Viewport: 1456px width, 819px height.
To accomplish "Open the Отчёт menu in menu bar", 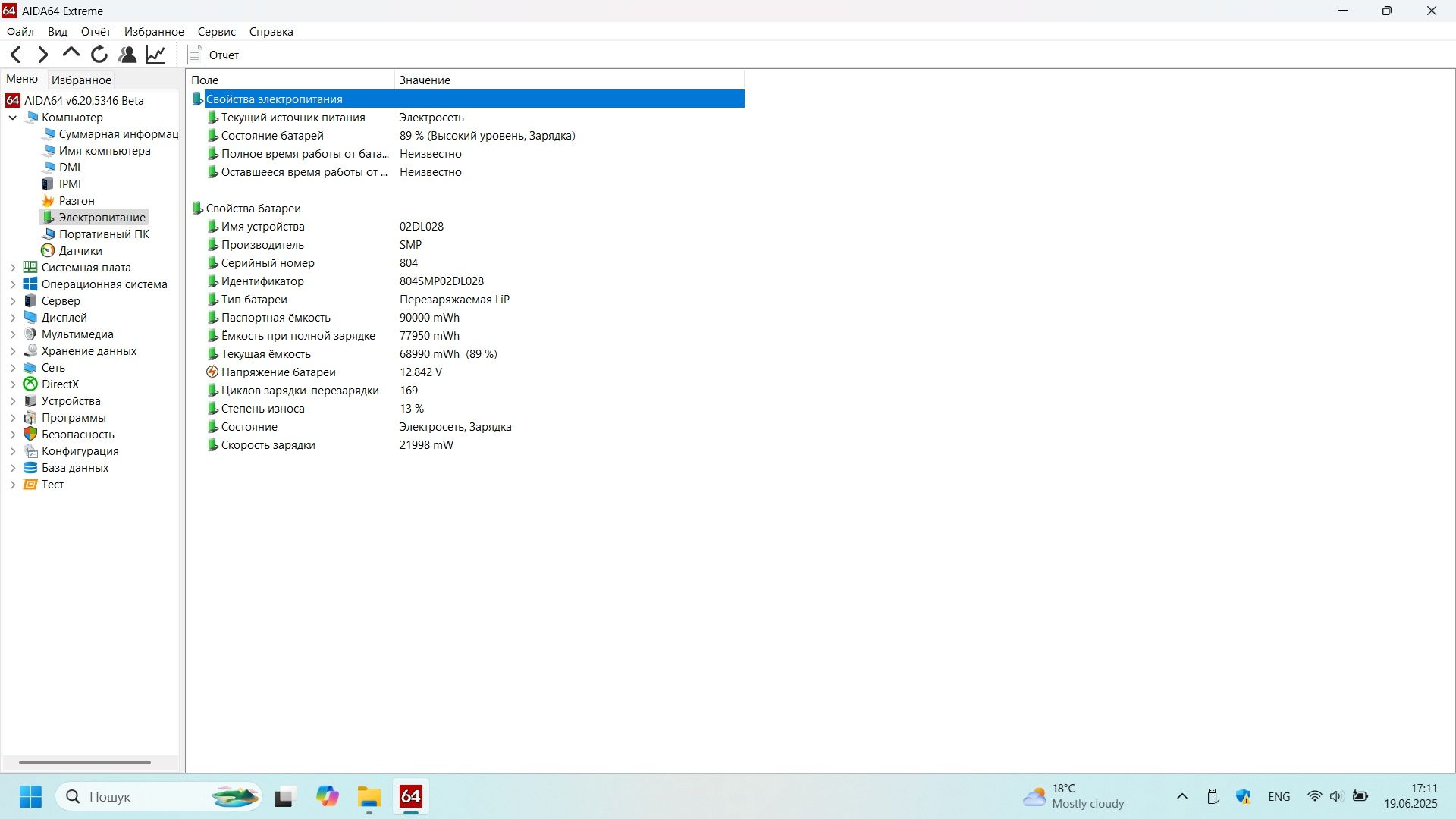I will tap(96, 32).
